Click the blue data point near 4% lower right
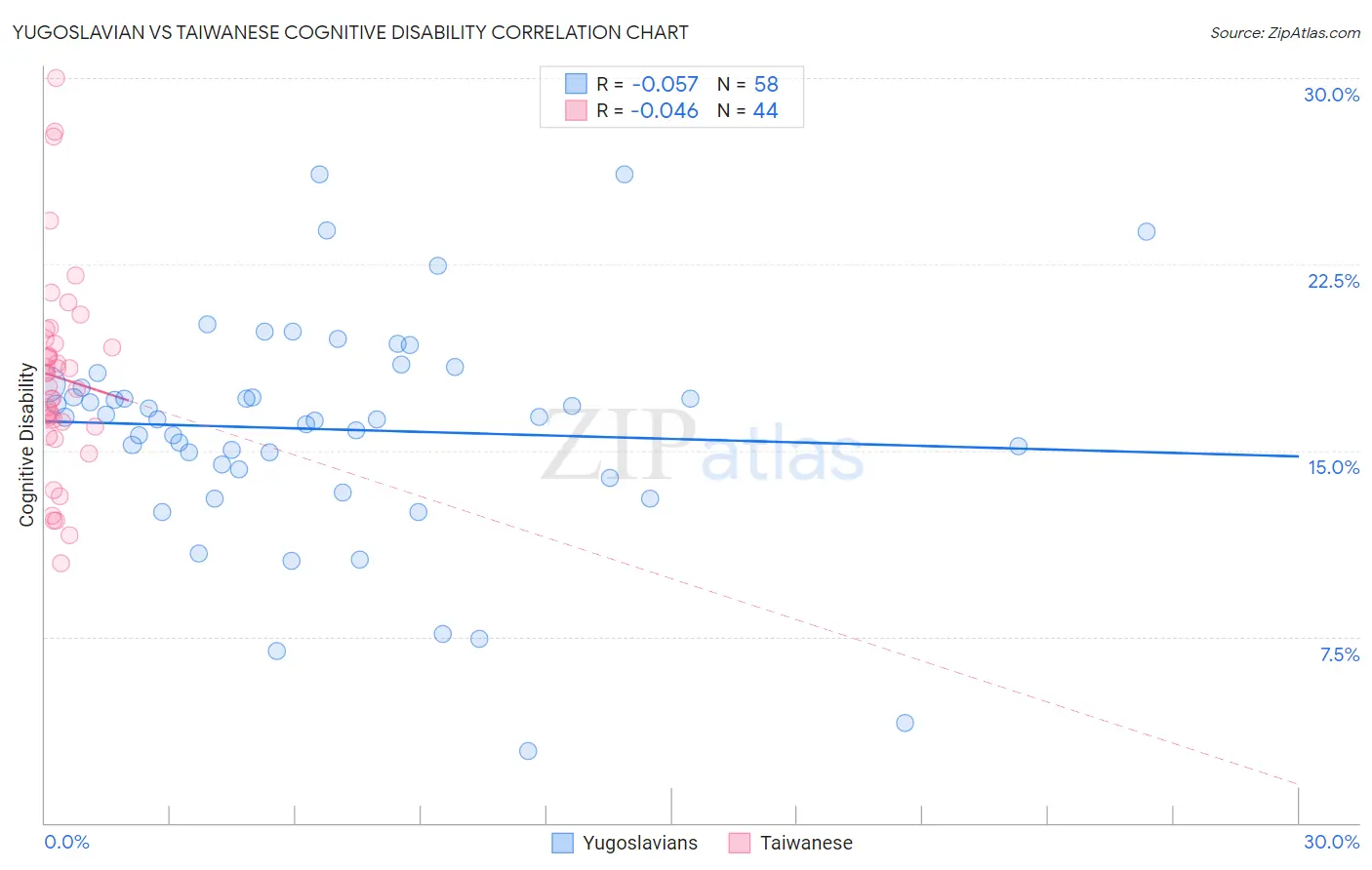The image size is (1372, 870). (x=905, y=723)
